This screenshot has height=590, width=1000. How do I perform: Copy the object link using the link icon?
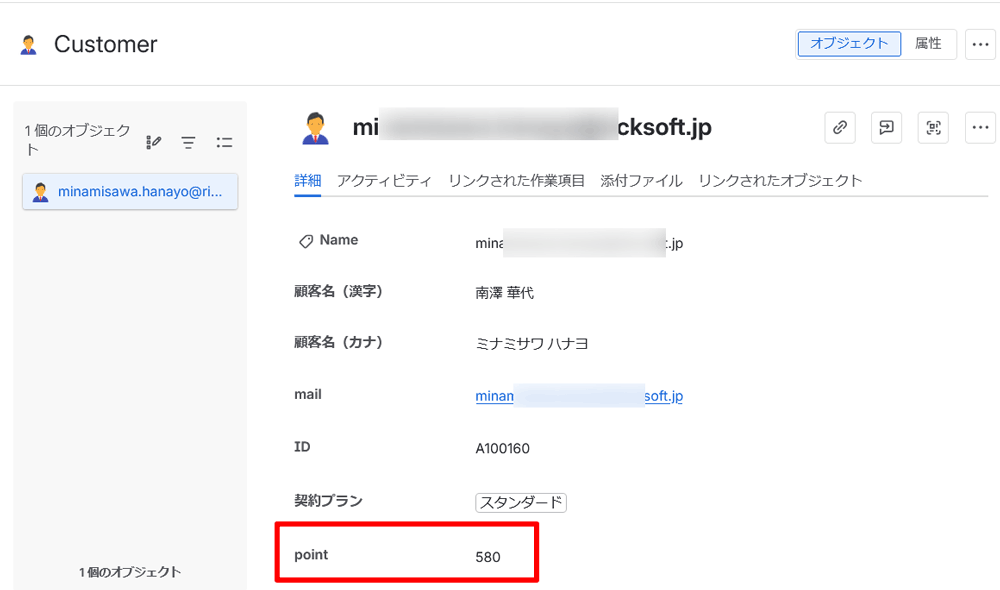click(x=839, y=127)
